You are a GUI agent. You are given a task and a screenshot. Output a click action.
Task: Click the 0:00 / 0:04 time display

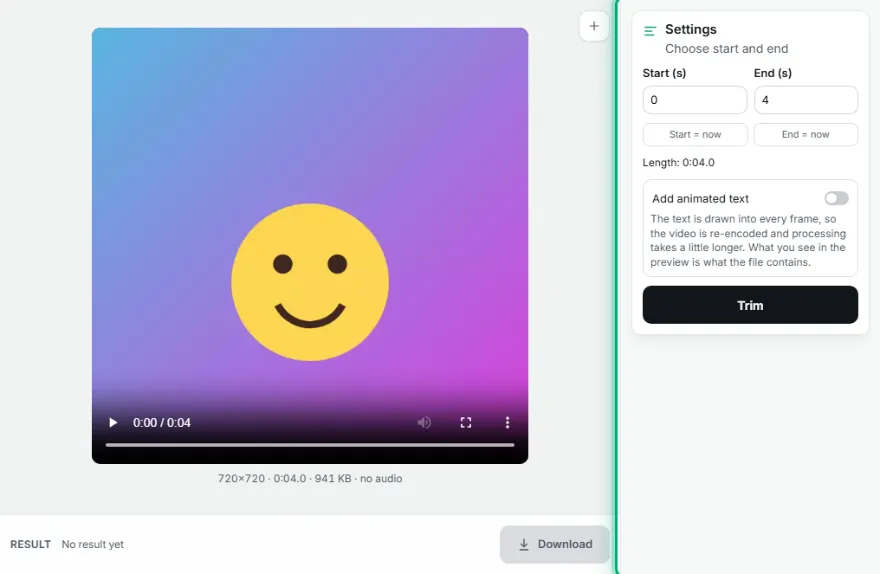[162, 423]
